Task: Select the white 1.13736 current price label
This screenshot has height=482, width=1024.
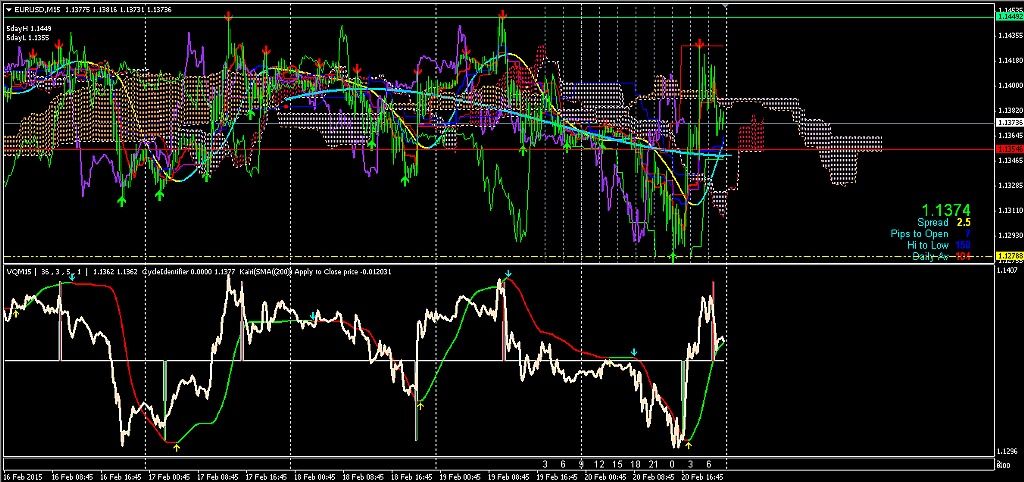Action: (x=1008, y=123)
